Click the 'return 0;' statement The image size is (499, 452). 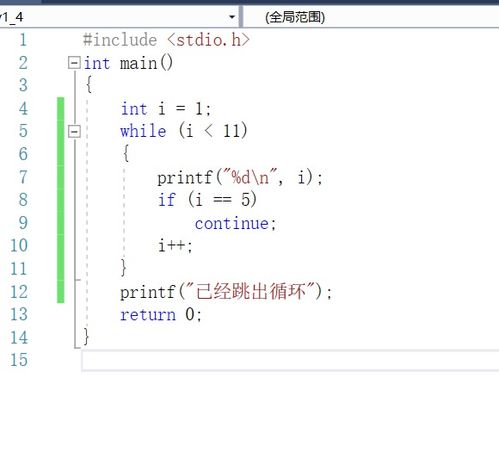point(161,314)
